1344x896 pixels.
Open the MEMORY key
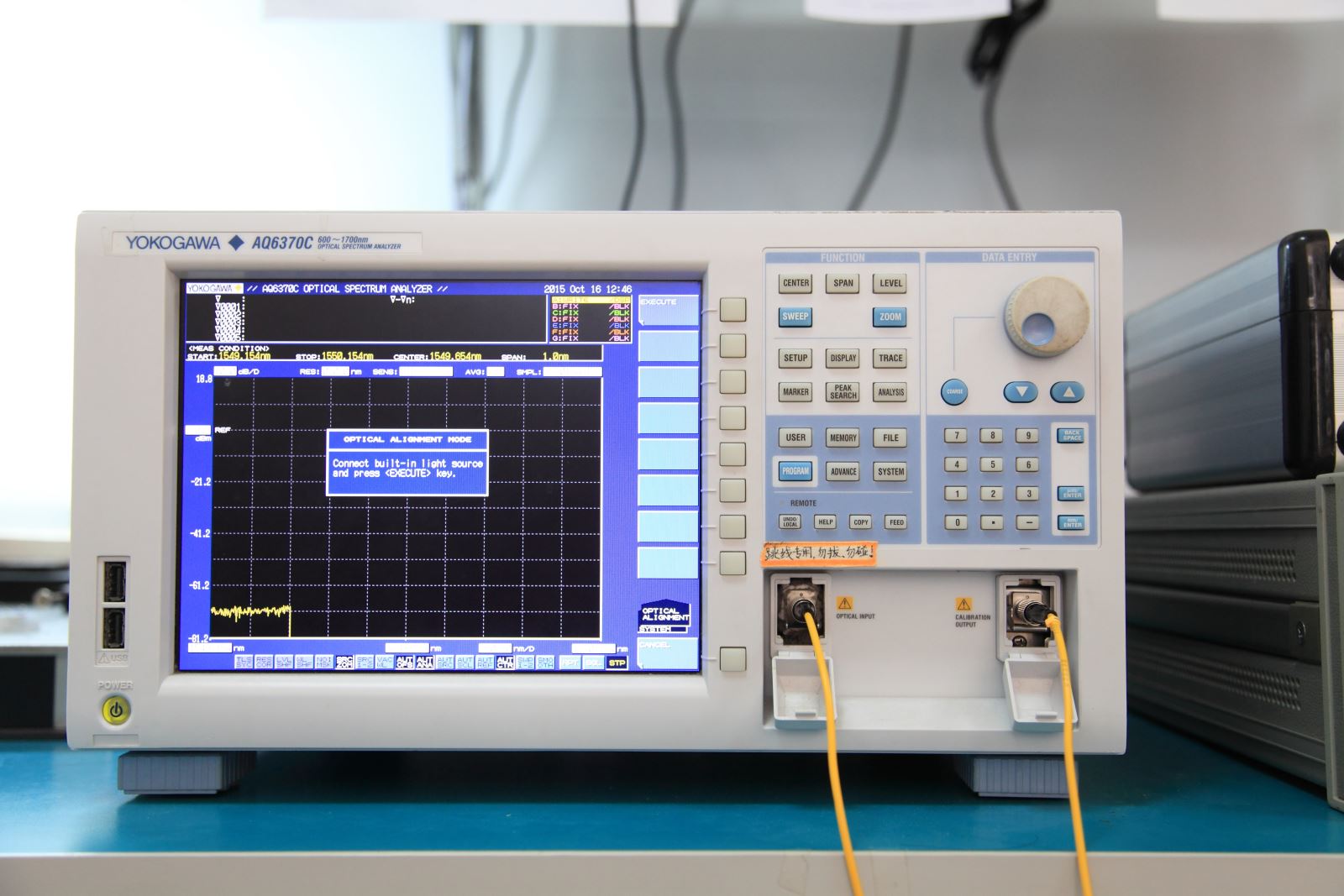(x=843, y=438)
